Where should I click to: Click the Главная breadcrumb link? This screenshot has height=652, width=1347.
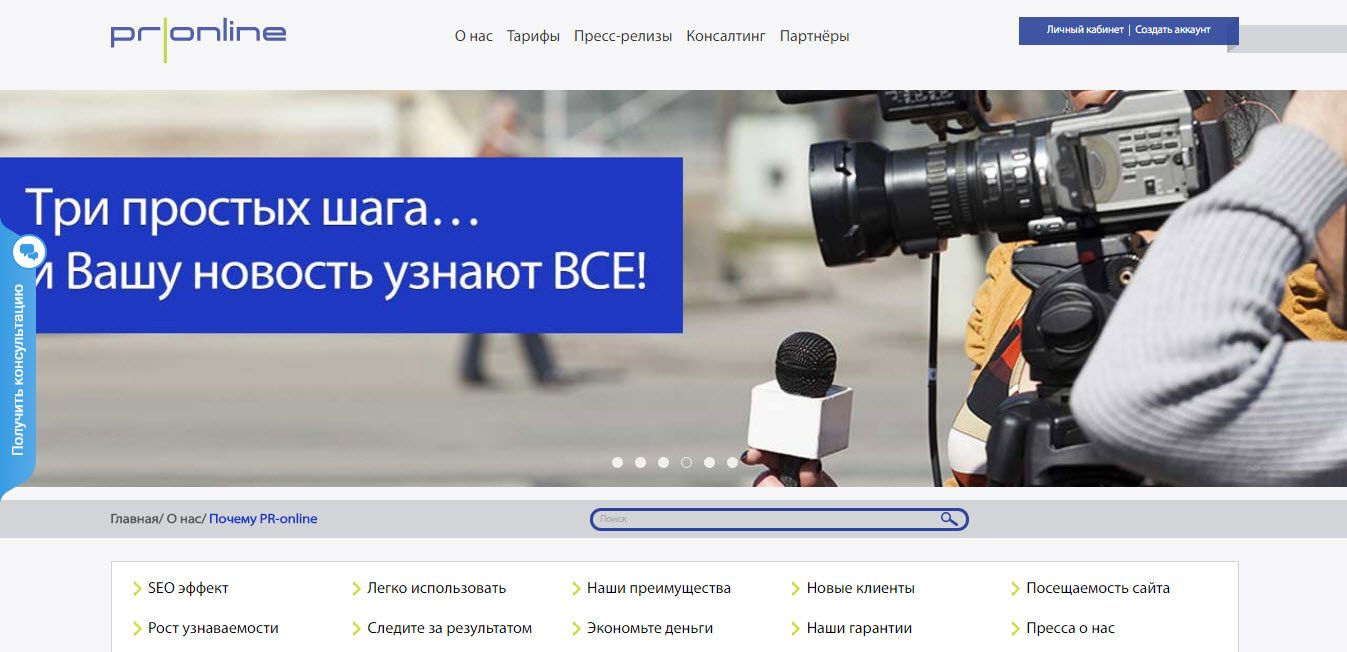(134, 519)
